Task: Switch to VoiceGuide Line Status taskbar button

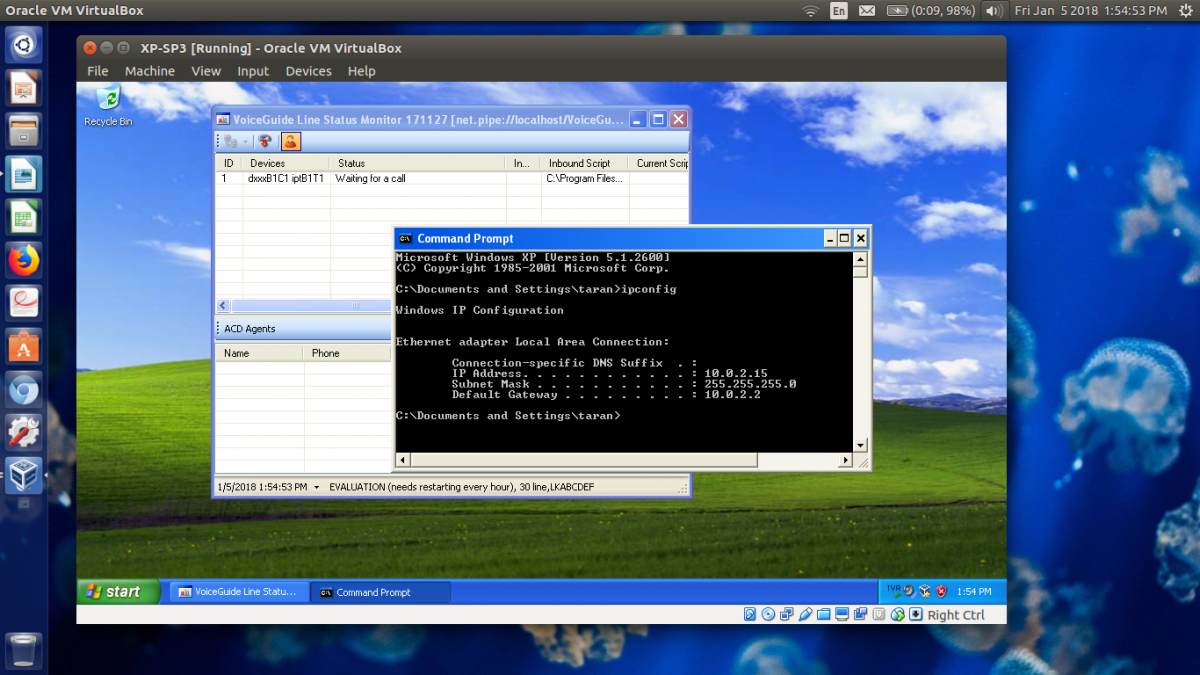Action: [238, 592]
